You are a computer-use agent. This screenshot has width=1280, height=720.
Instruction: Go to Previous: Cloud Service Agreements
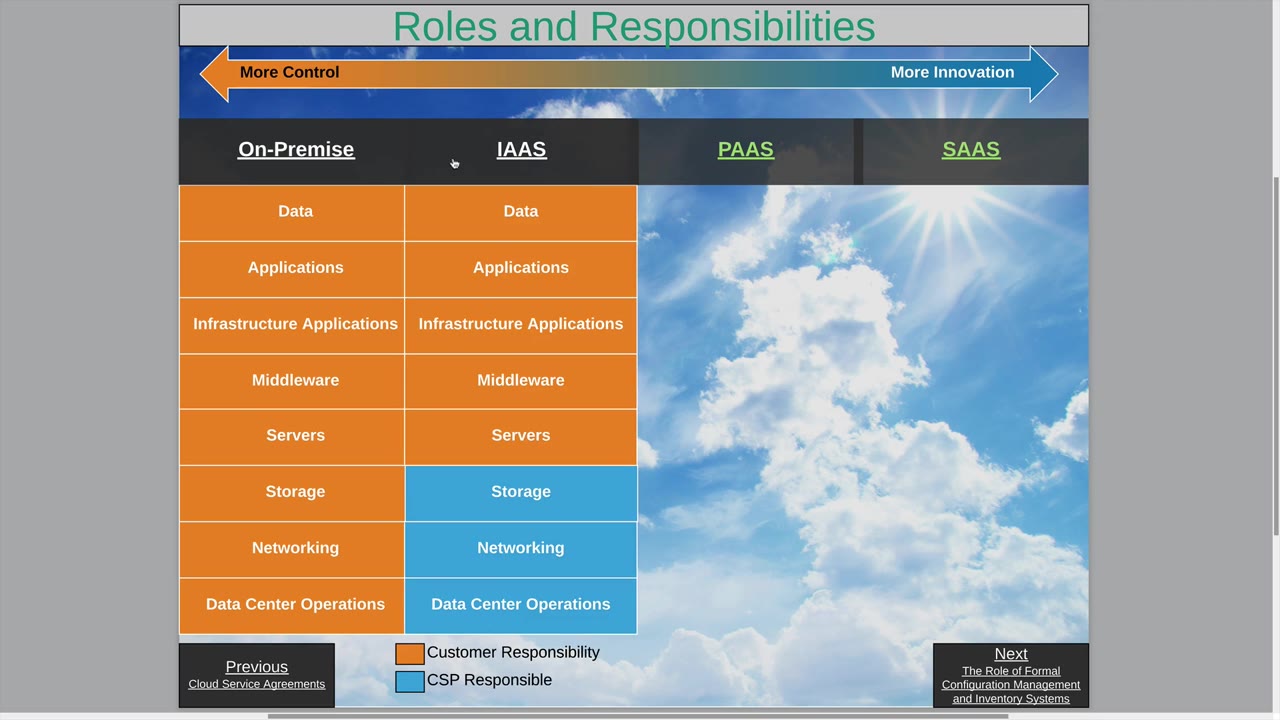tap(257, 675)
